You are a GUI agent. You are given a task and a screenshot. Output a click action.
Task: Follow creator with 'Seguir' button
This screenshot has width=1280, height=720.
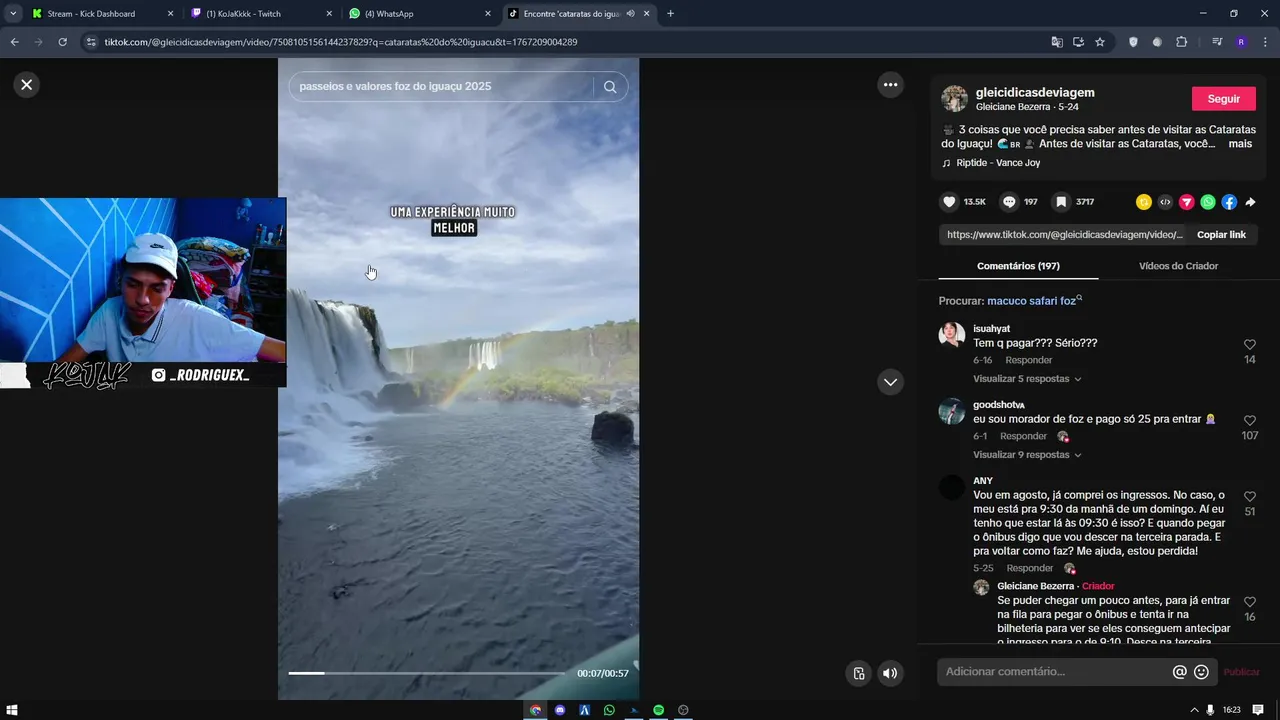(1224, 99)
